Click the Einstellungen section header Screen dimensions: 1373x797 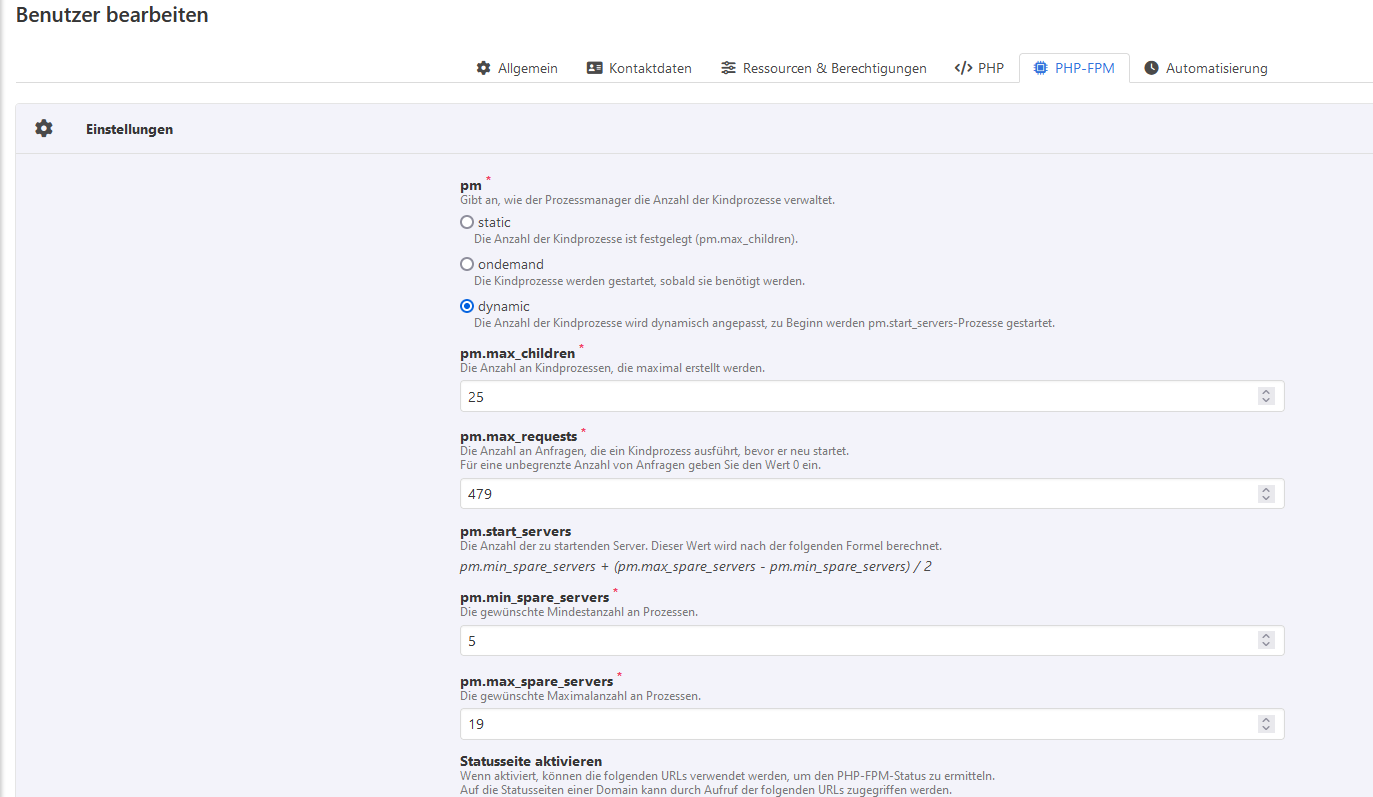tap(130, 129)
